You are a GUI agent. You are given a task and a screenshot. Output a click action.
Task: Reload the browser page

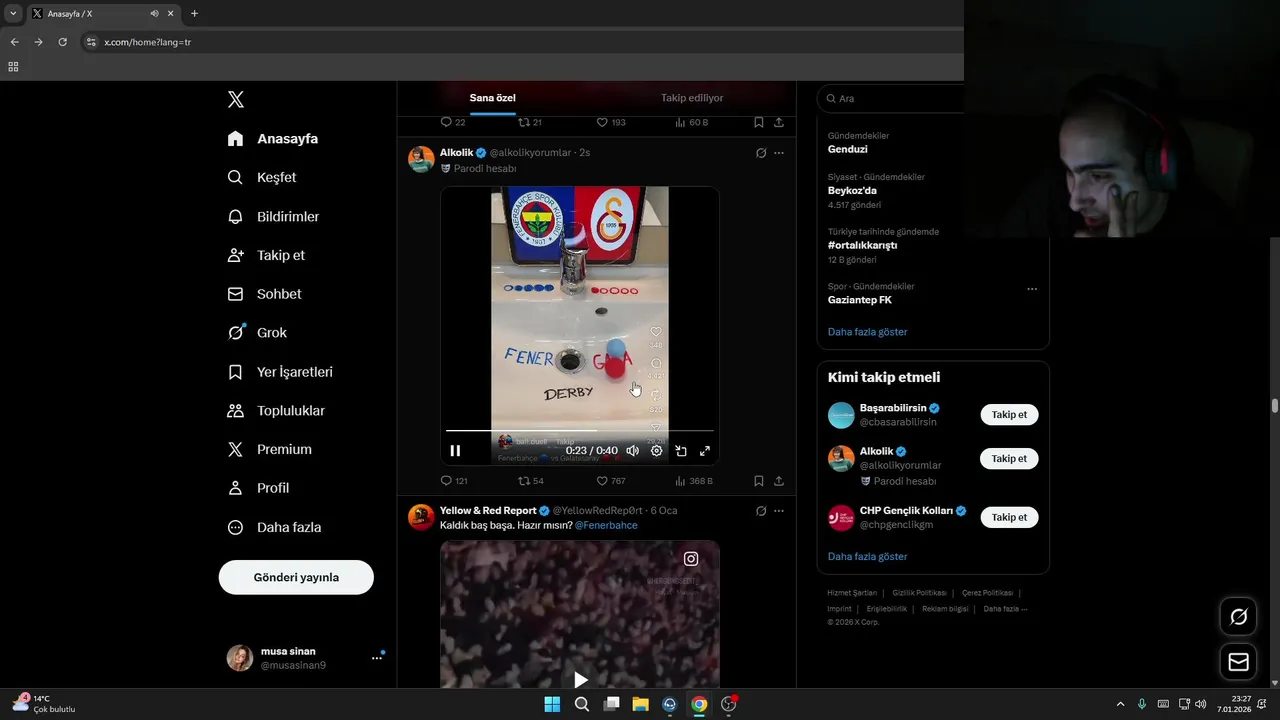pyautogui.click(x=62, y=42)
